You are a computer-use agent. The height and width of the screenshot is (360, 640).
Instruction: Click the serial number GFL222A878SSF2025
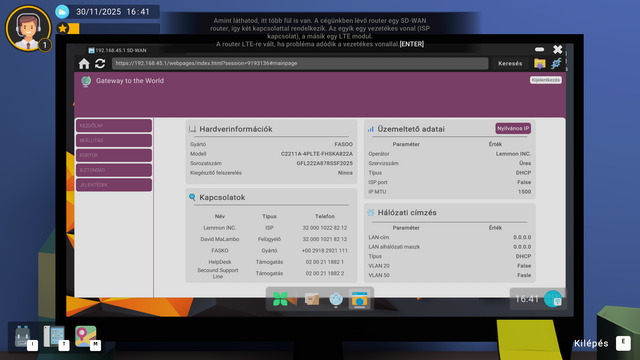click(324, 163)
